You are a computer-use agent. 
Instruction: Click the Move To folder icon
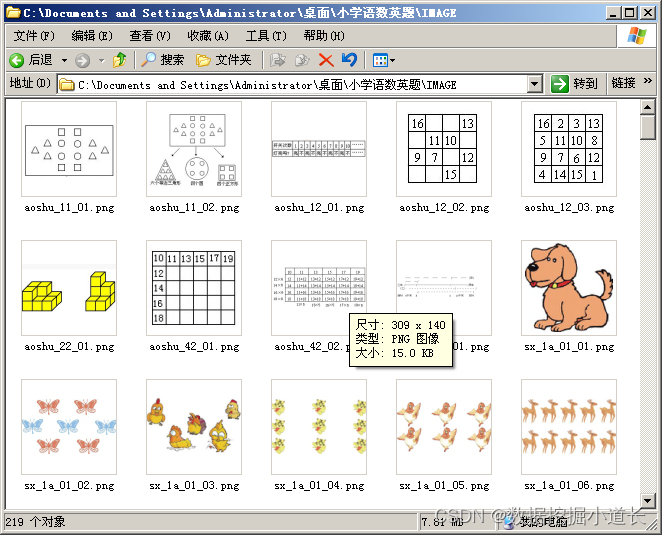pos(278,60)
